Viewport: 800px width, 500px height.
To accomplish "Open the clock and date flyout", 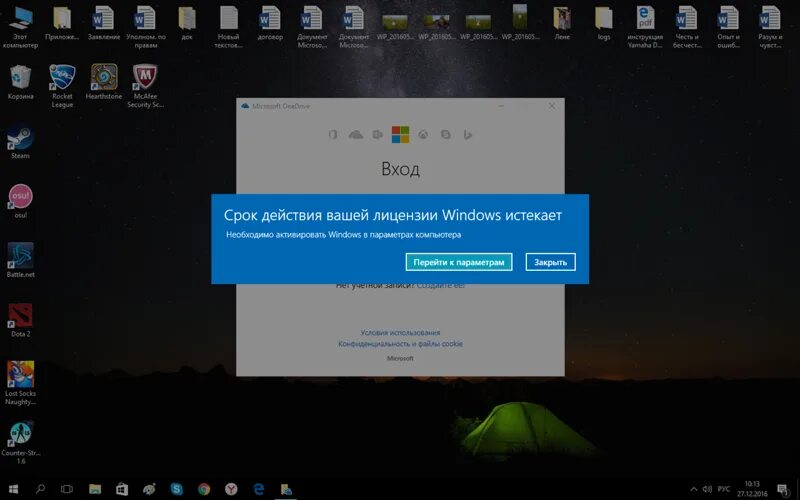I will (x=752, y=489).
